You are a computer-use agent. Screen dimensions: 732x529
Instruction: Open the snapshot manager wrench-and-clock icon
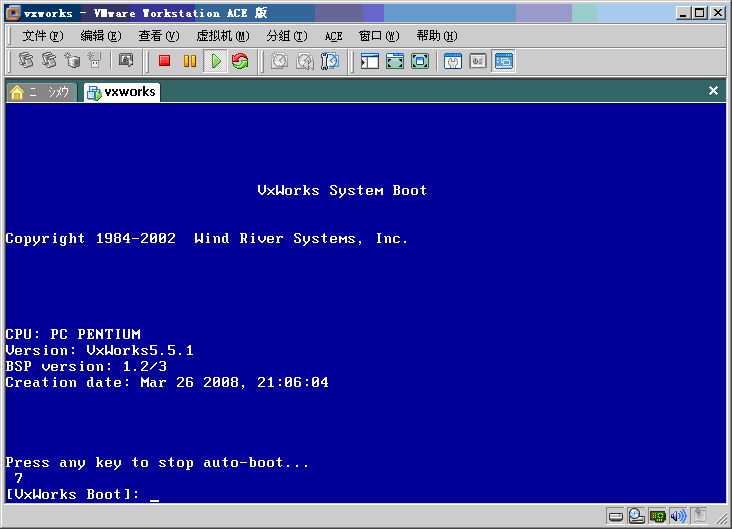pos(330,61)
